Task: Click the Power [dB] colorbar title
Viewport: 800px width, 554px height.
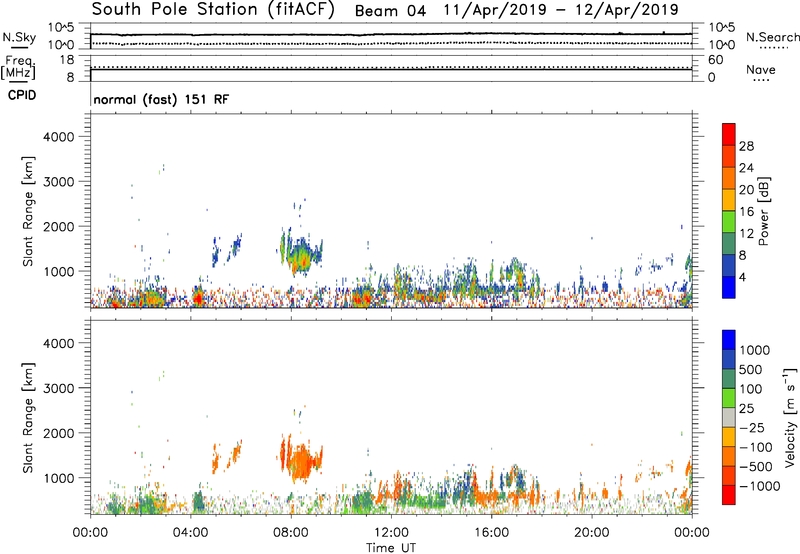Action: pyautogui.click(x=763, y=211)
